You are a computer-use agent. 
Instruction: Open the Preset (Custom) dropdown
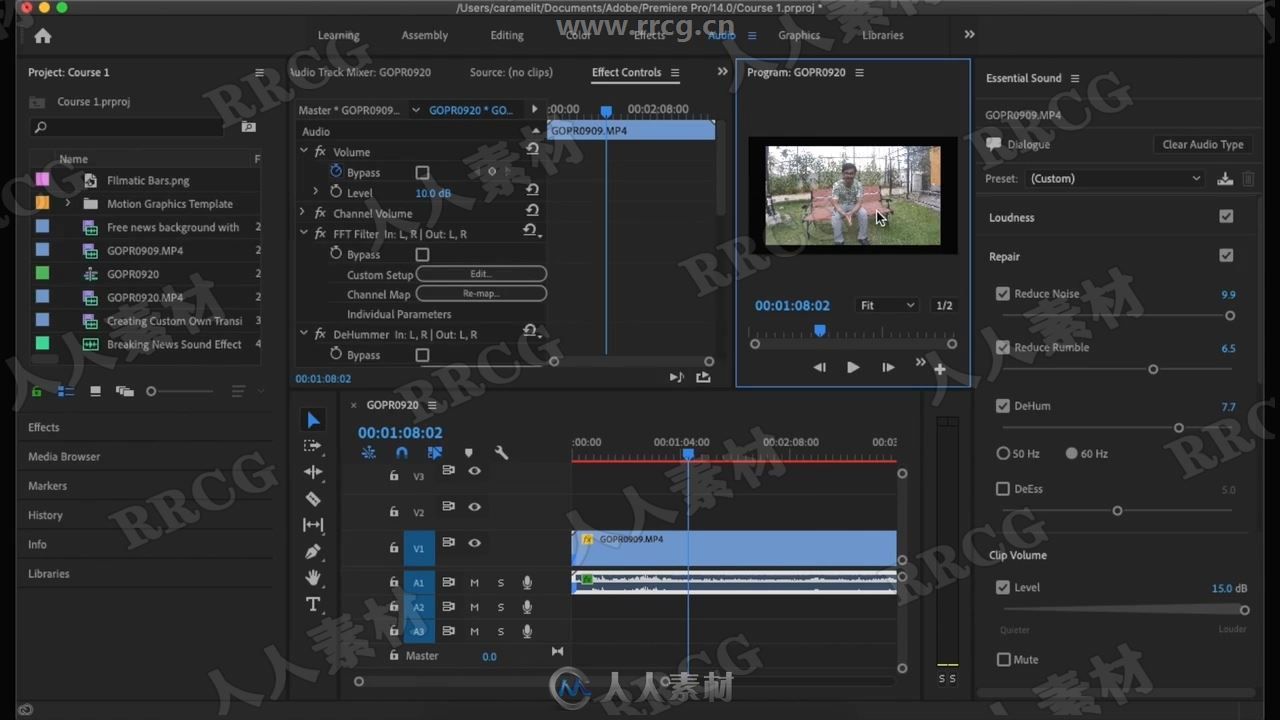[1114, 179]
